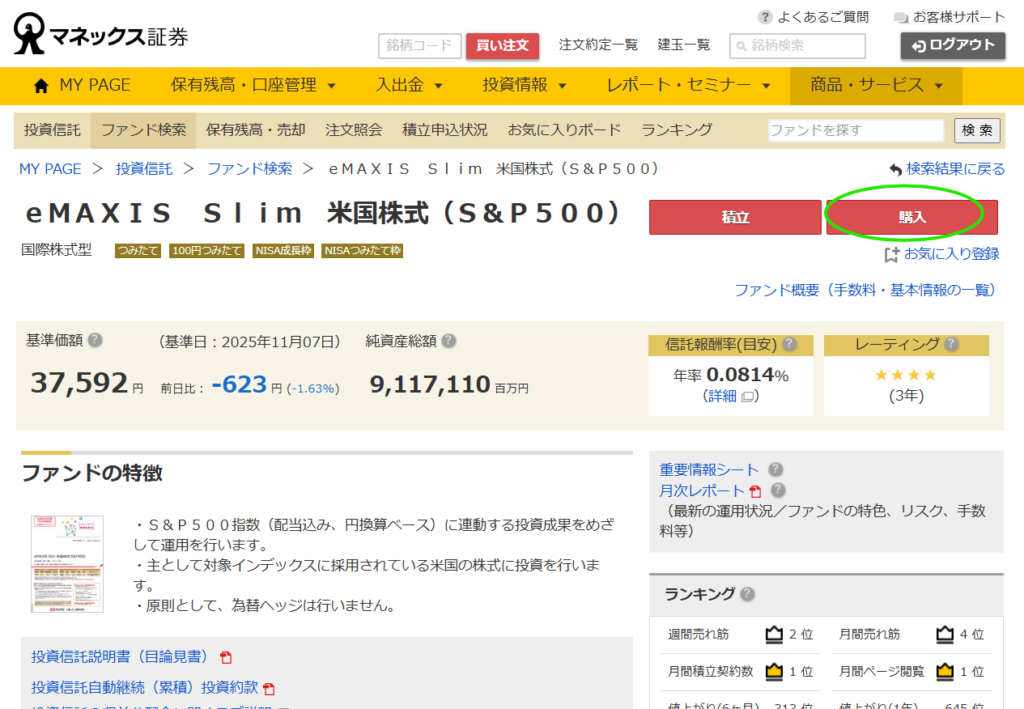
Task: Open the PDF icon next to 月次レポート
Action: (x=755, y=491)
